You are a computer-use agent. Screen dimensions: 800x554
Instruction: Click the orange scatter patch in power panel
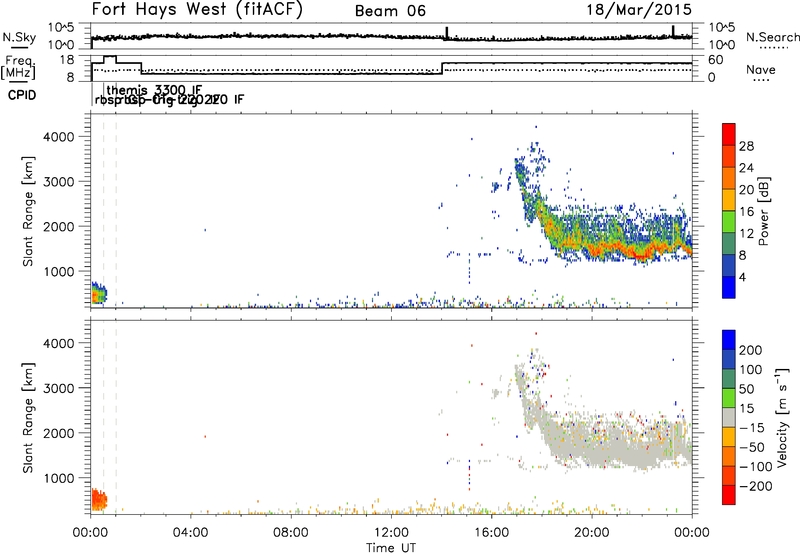click(x=98, y=293)
